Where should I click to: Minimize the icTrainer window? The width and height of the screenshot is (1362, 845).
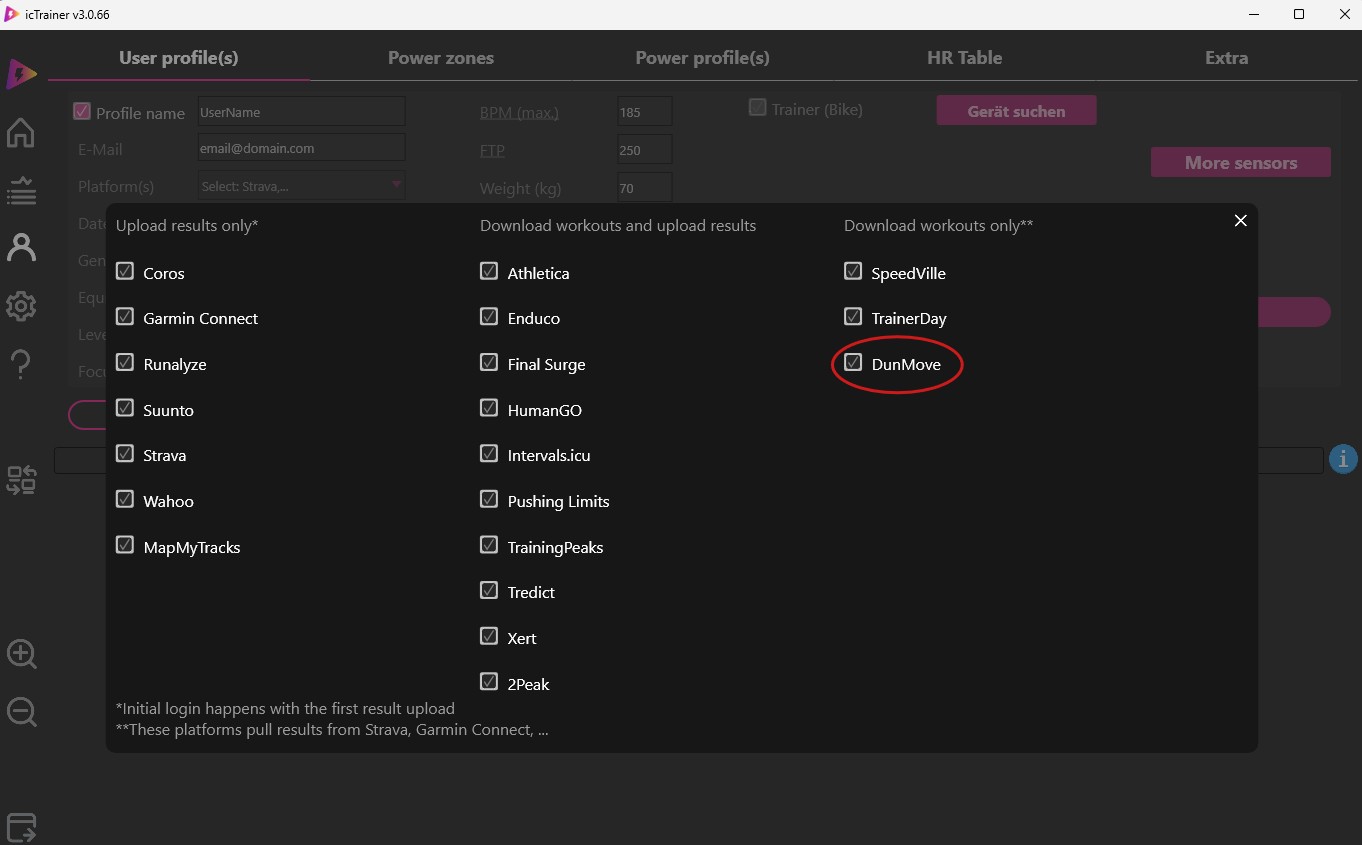[x=1255, y=14]
